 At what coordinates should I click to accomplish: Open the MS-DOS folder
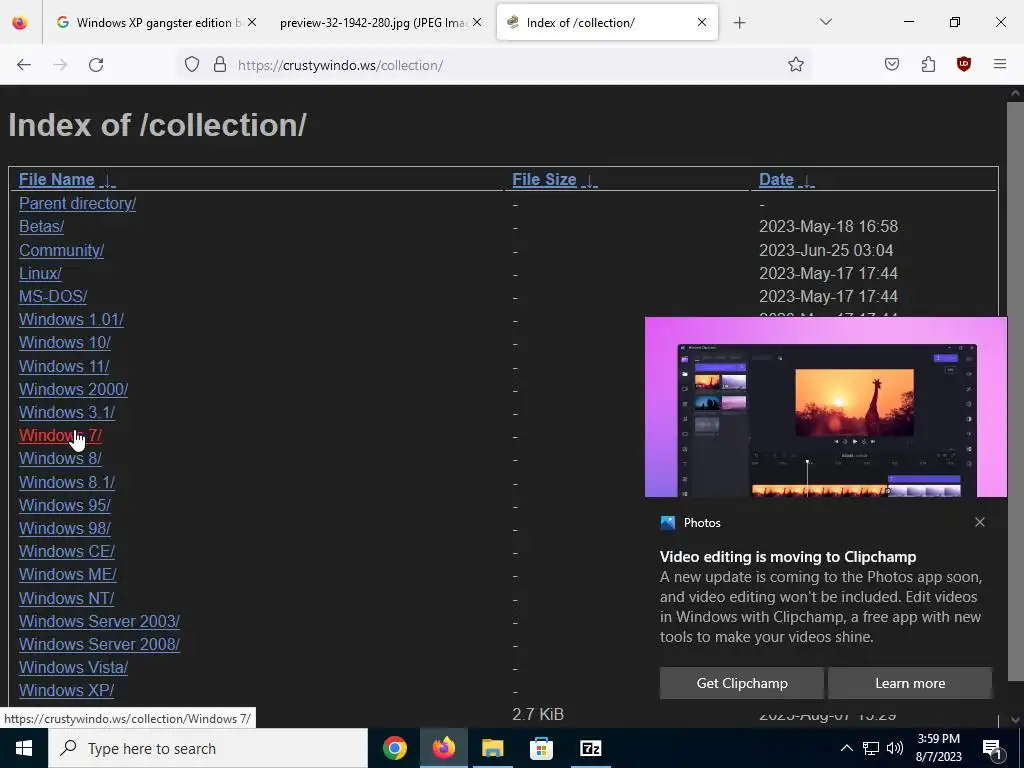click(53, 296)
